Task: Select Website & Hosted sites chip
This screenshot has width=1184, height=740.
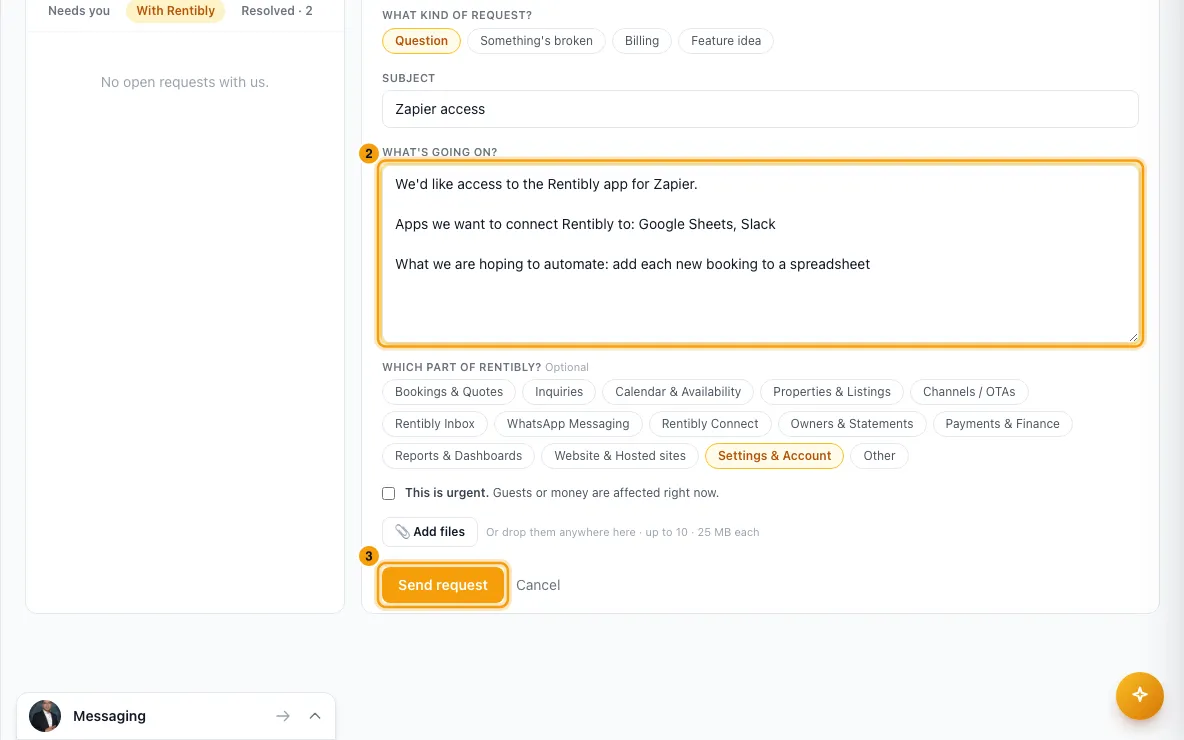Action: 620,456
